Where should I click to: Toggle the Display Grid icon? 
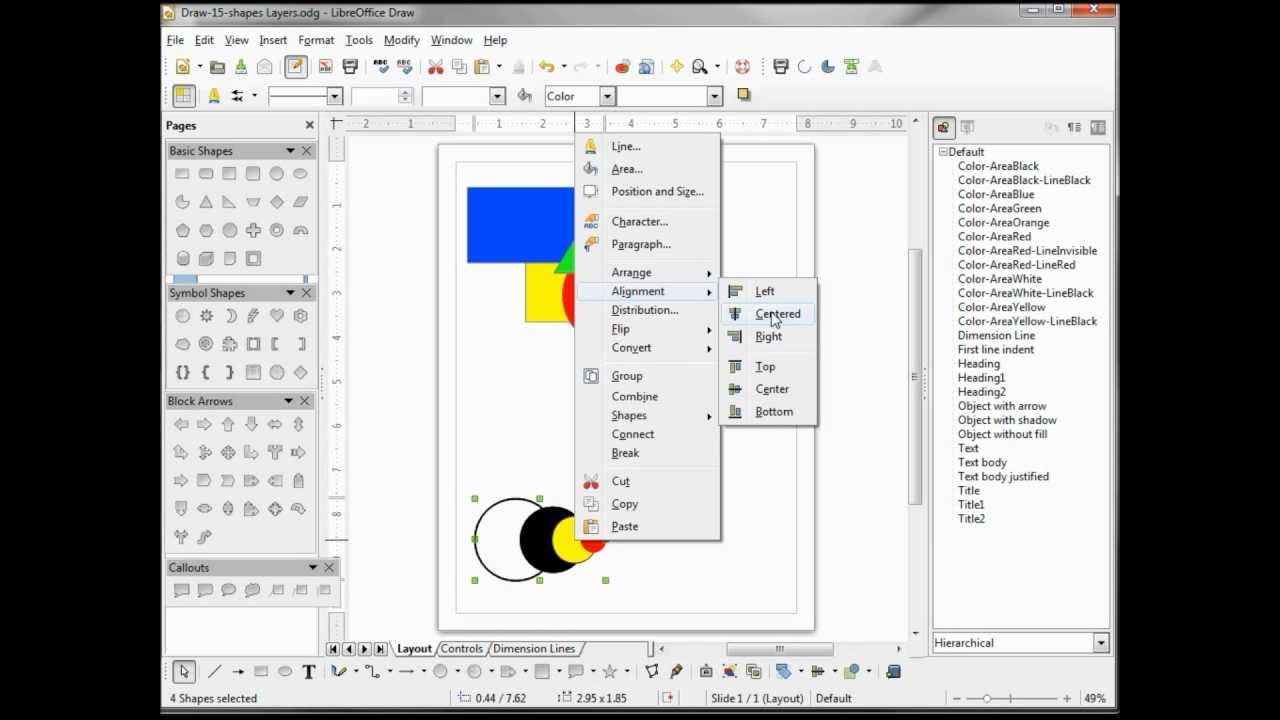183,96
